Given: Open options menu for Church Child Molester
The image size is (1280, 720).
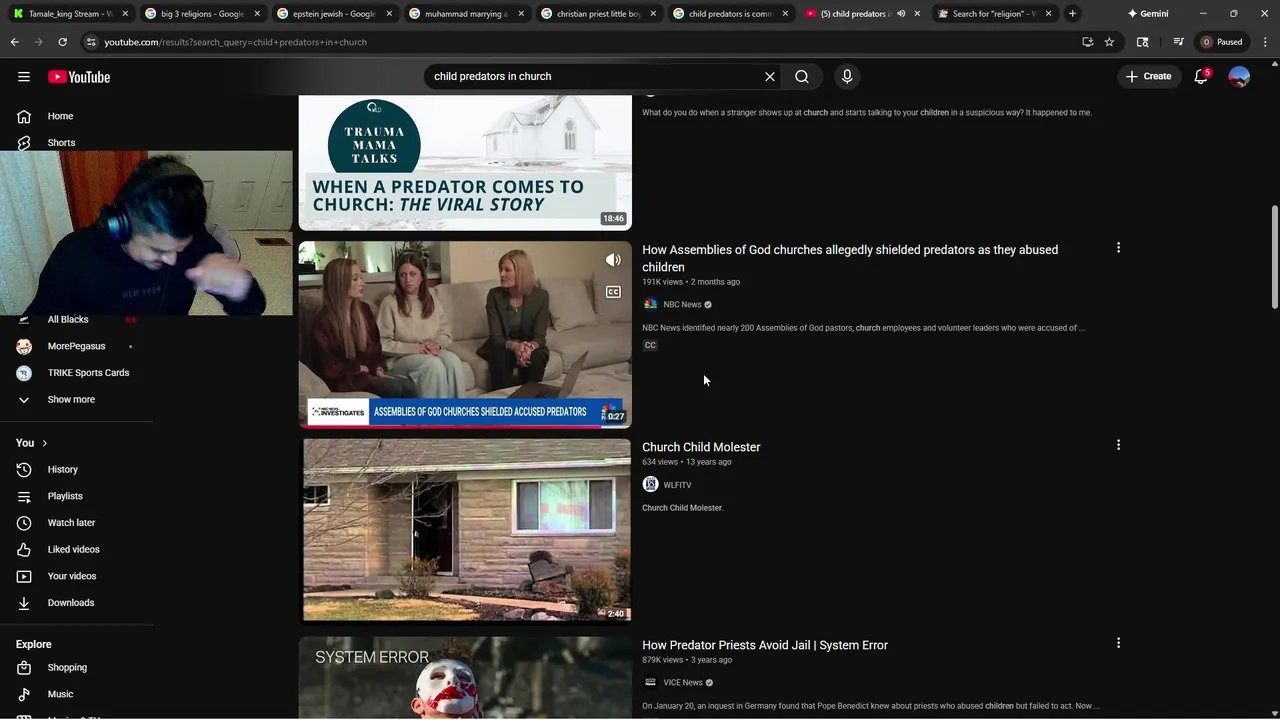Looking at the screenshot, I should tap(1118, 445).
